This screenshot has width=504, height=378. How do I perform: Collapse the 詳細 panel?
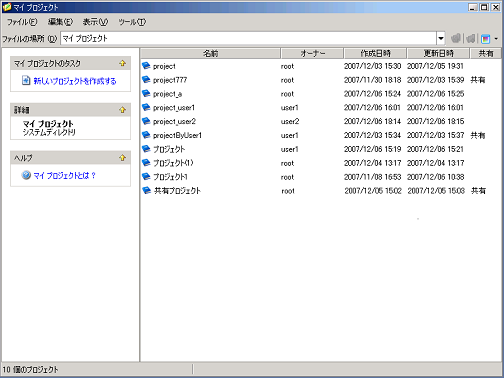(122, 110)
